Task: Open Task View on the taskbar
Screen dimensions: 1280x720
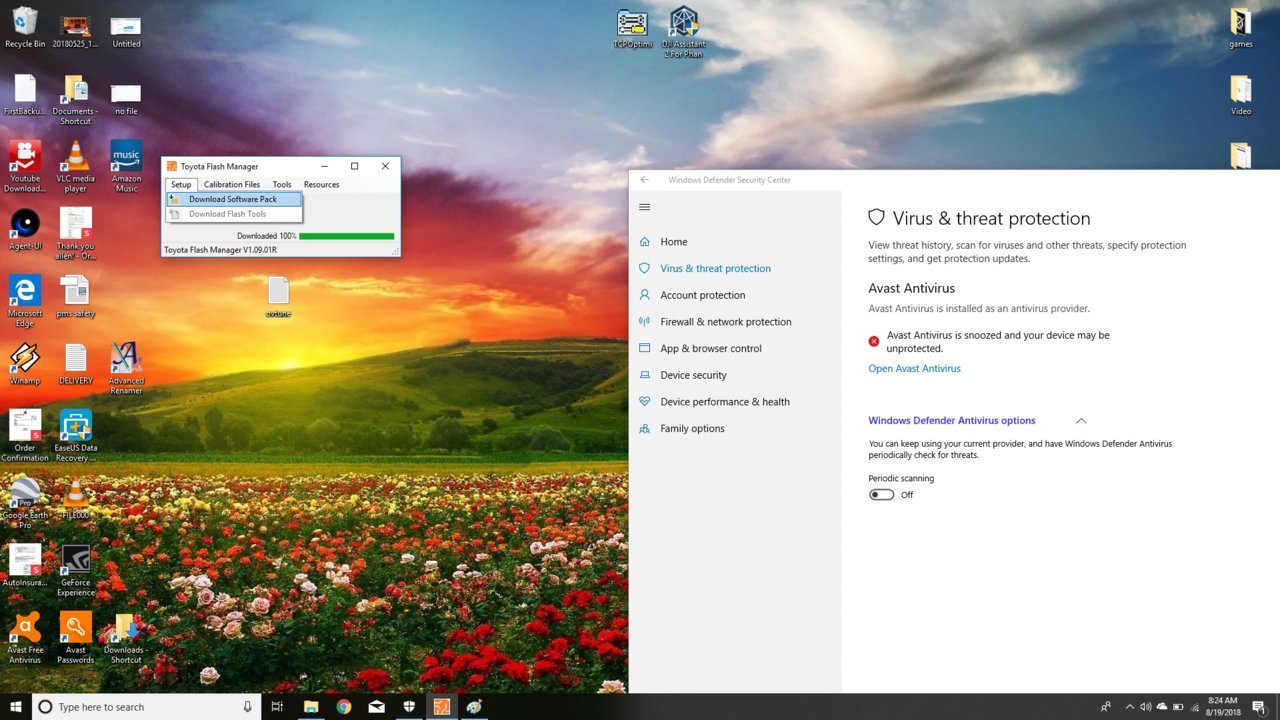Action: tap(278, 707)
